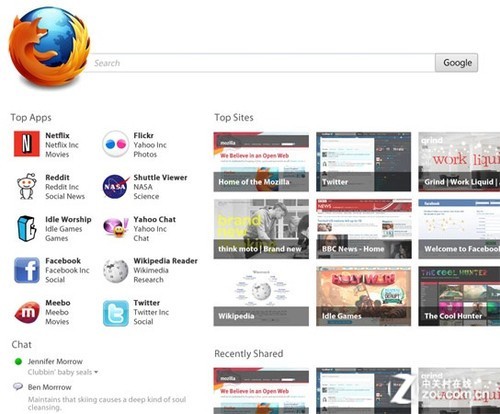Click Photos category under Flickr
The image size is (500, 414).
click(145, 154)
